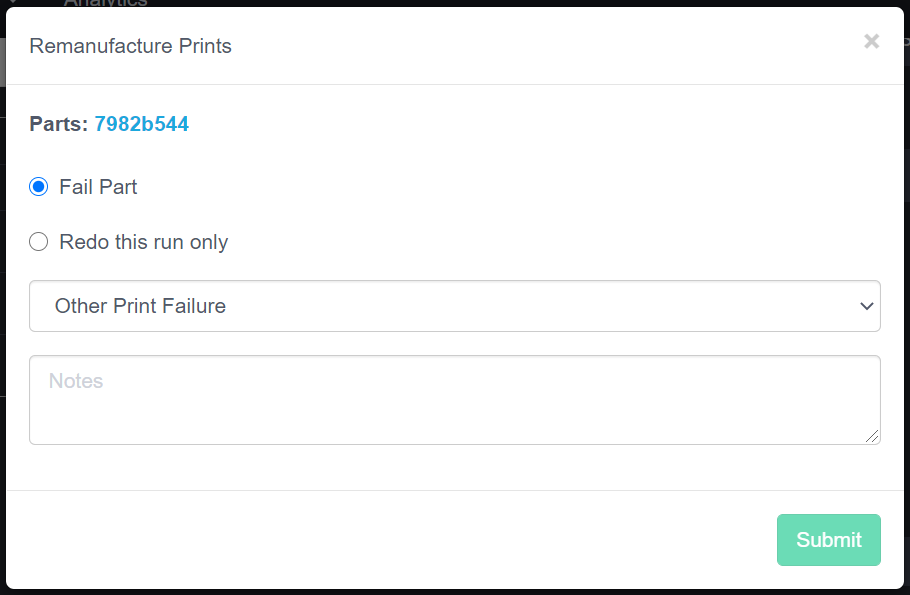This screenshot has width=910, height=595.
Task: Click the Notes field resize grip
Action: pyautogui.click(x=872, y=436)
